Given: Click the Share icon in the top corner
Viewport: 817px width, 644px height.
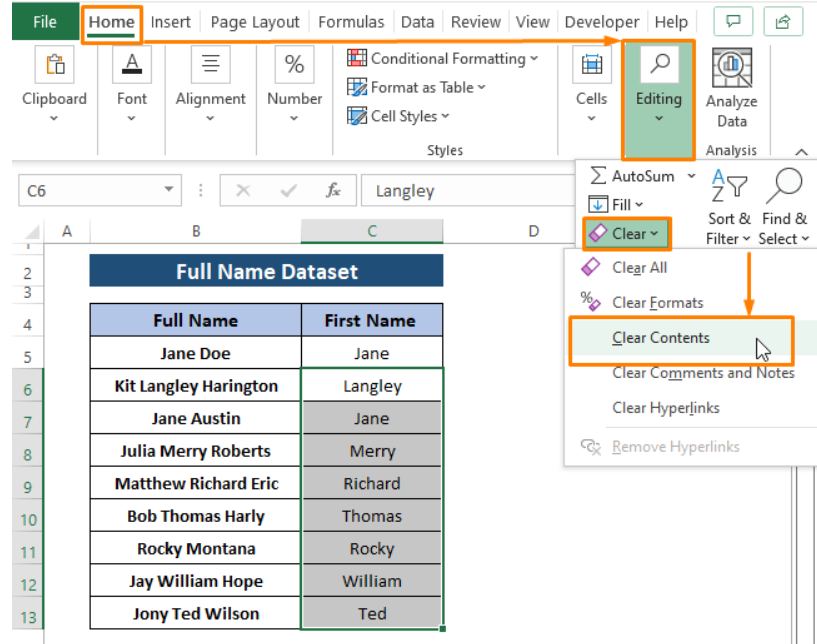Looking at the screenshot, I should [x=785, y=21].
